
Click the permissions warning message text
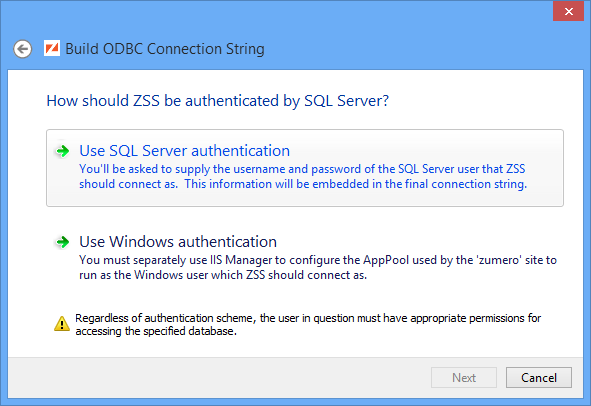tap(308, 325)
